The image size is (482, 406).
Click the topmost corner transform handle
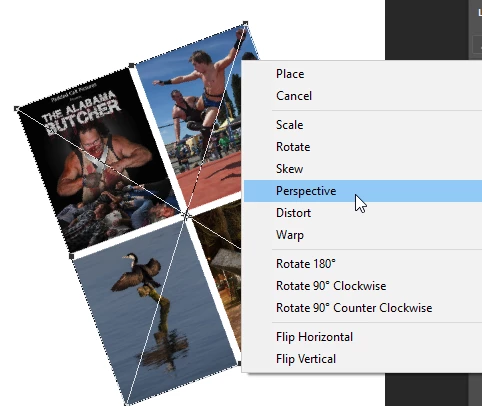(x=245, y=23)
